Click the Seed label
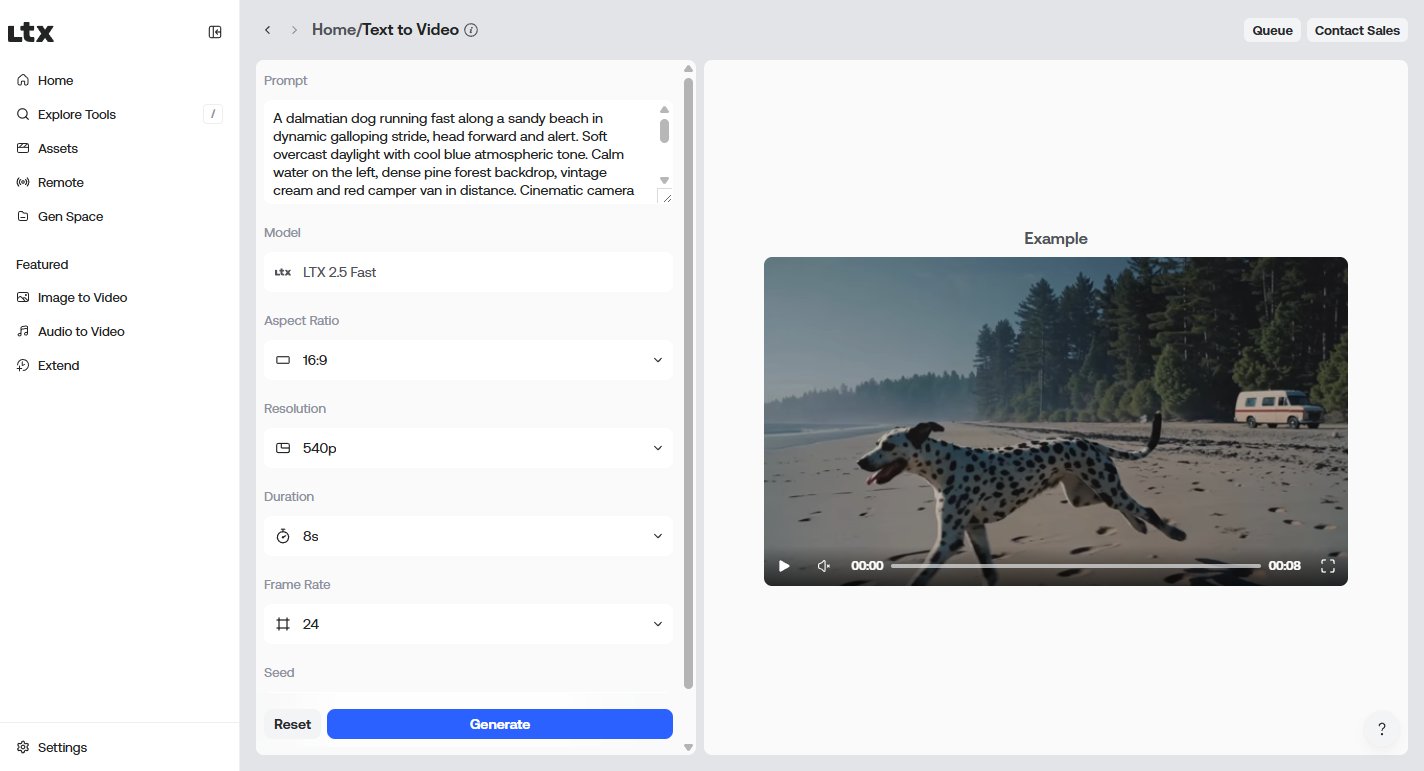1424x771 pixels. click(279, 672)
